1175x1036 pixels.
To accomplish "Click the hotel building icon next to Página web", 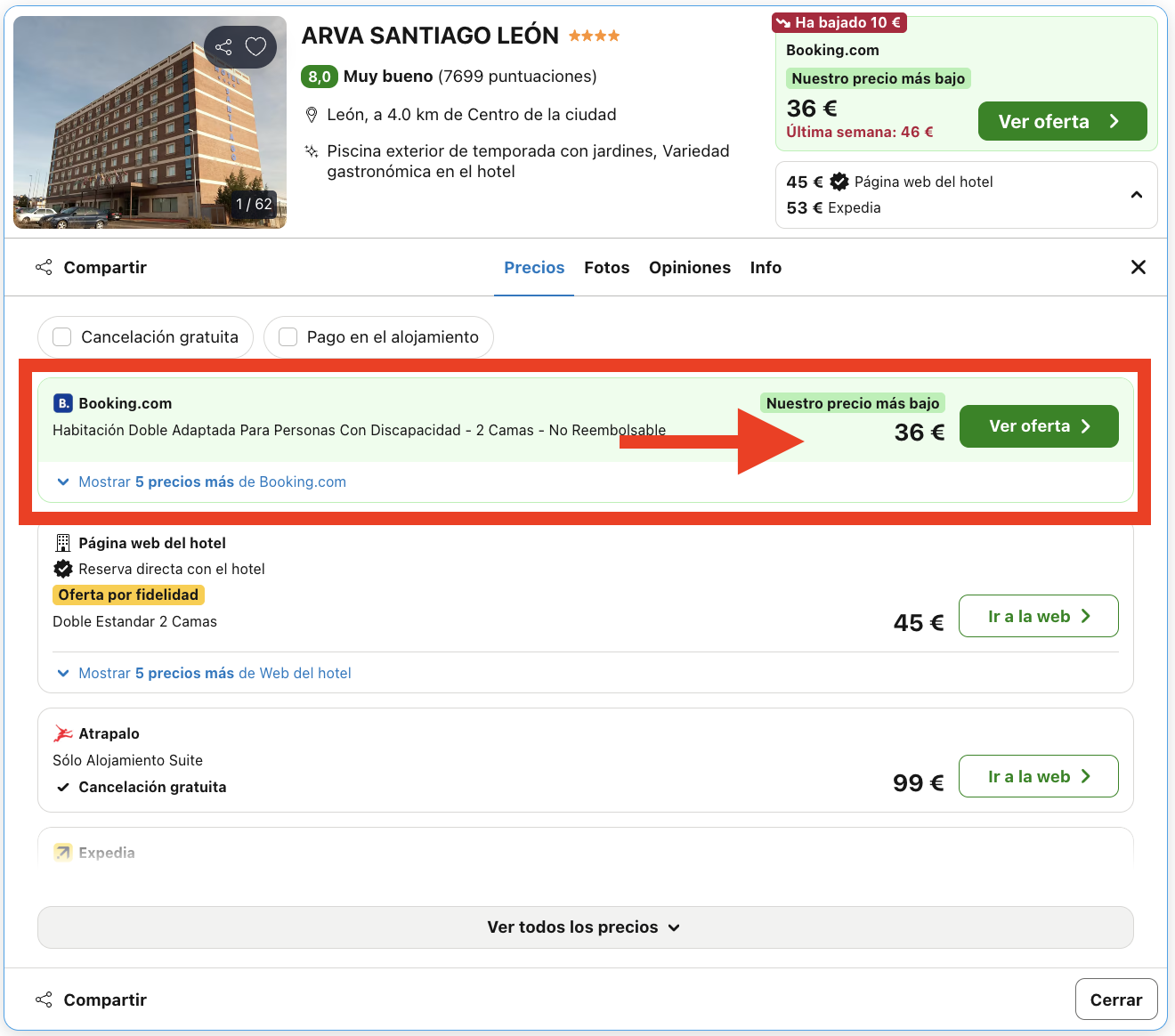I will point(62,542).
